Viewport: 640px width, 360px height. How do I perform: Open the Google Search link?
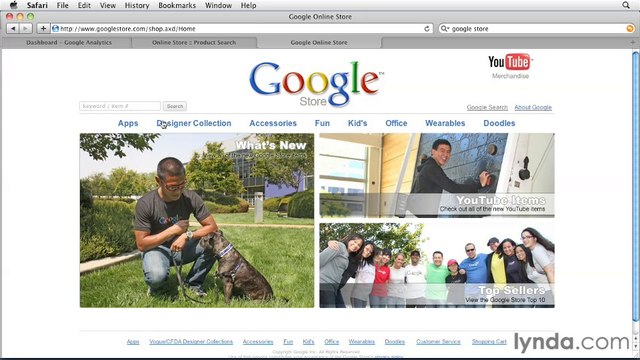click(487, 107)
